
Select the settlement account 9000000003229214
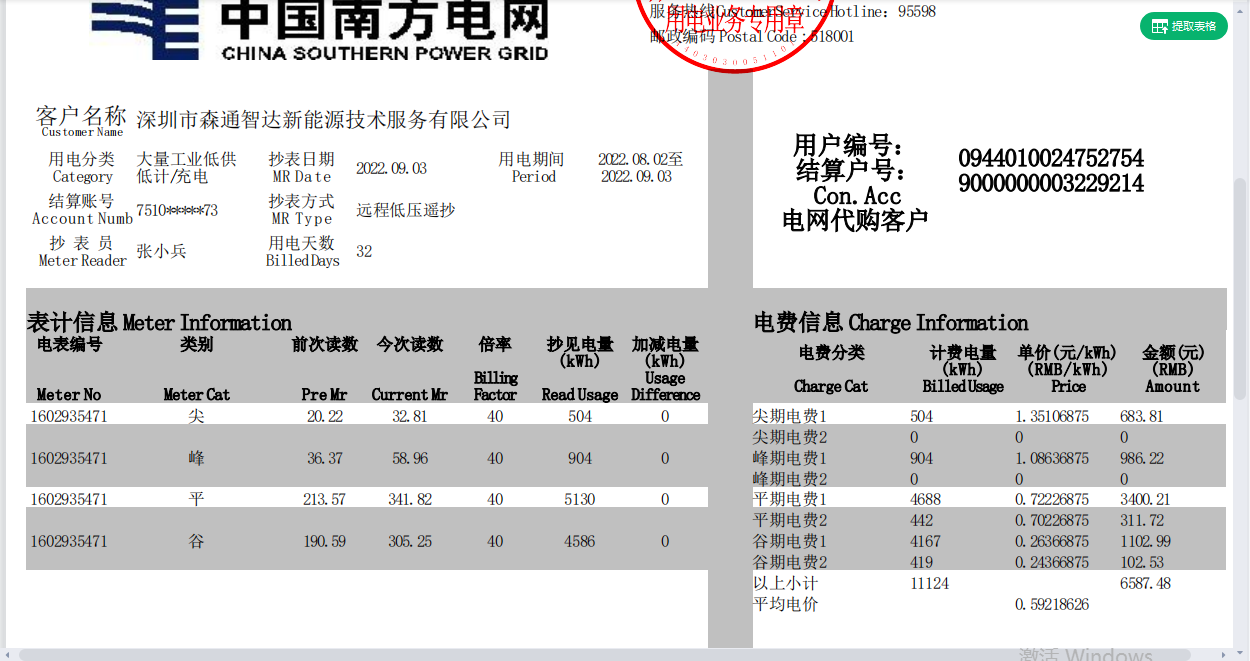tap(1050, 184)
